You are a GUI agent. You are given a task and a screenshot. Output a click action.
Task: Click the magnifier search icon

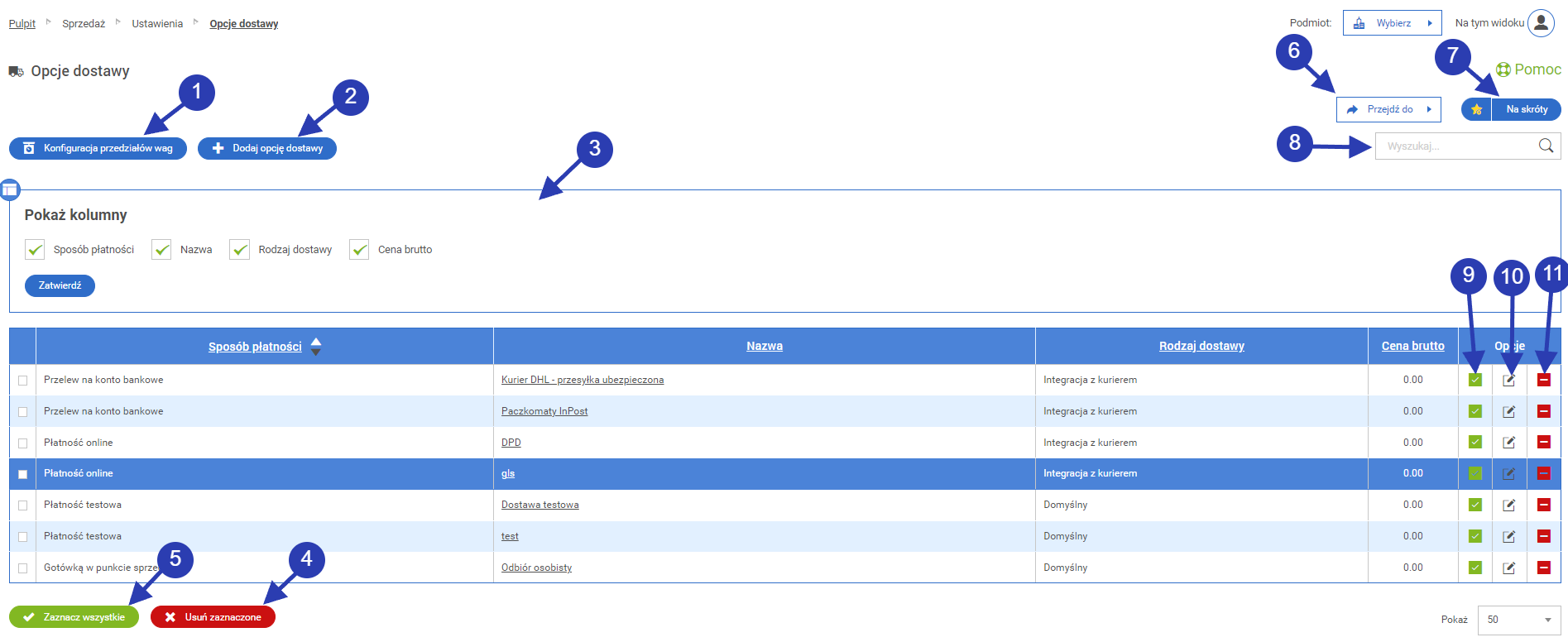(1546, 146)
